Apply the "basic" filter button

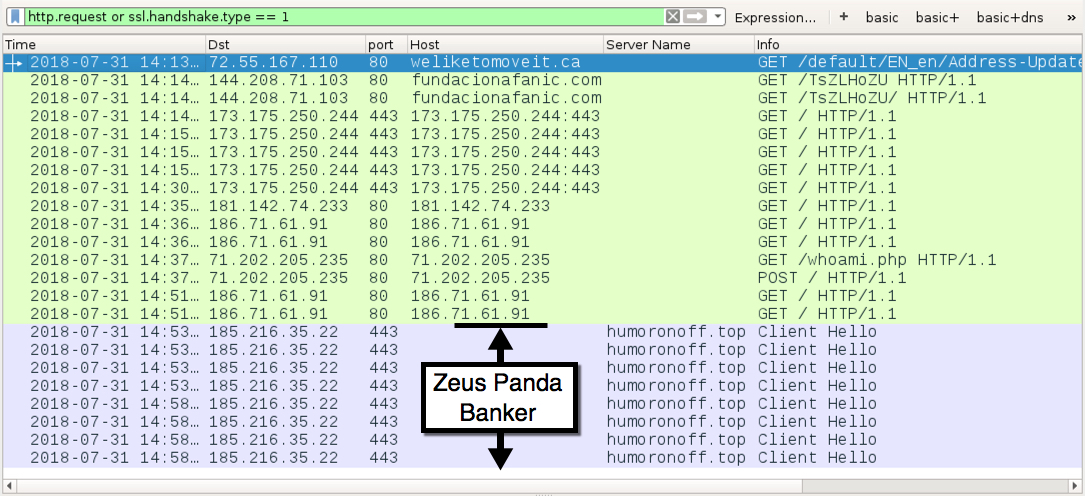pos(882,17)
